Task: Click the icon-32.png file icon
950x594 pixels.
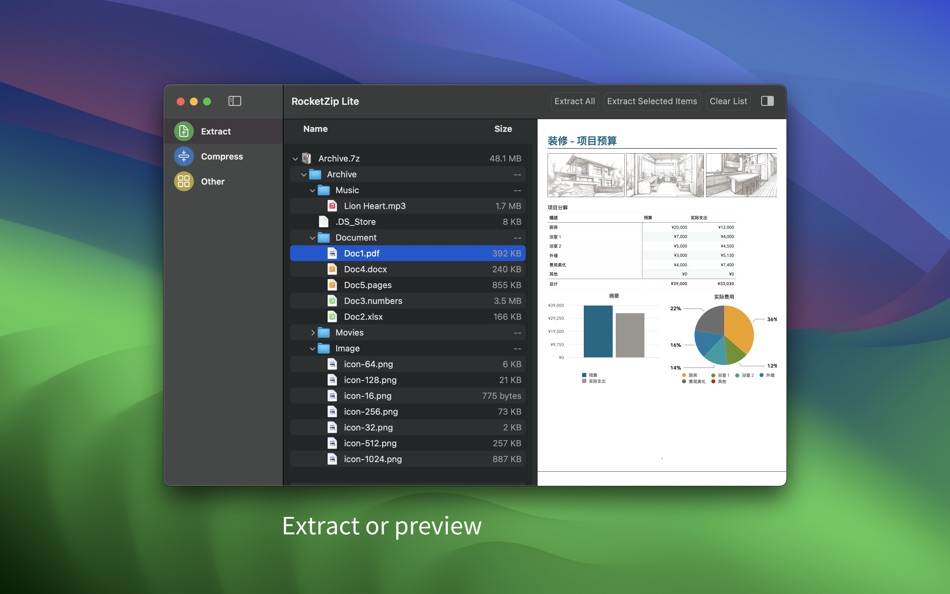Action: [332, 427]
